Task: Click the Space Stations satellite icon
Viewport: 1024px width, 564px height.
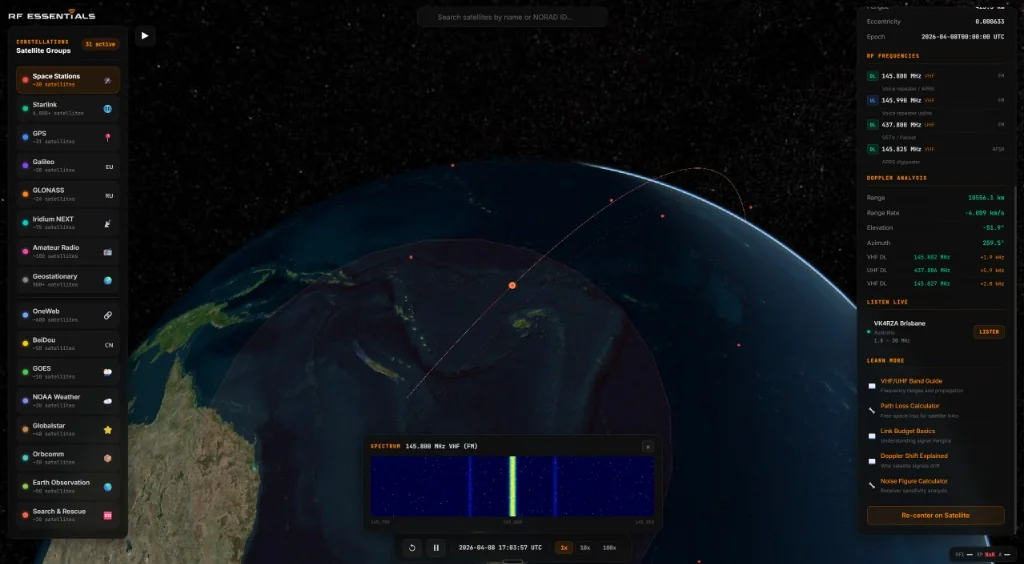Action: coord(108,80)
